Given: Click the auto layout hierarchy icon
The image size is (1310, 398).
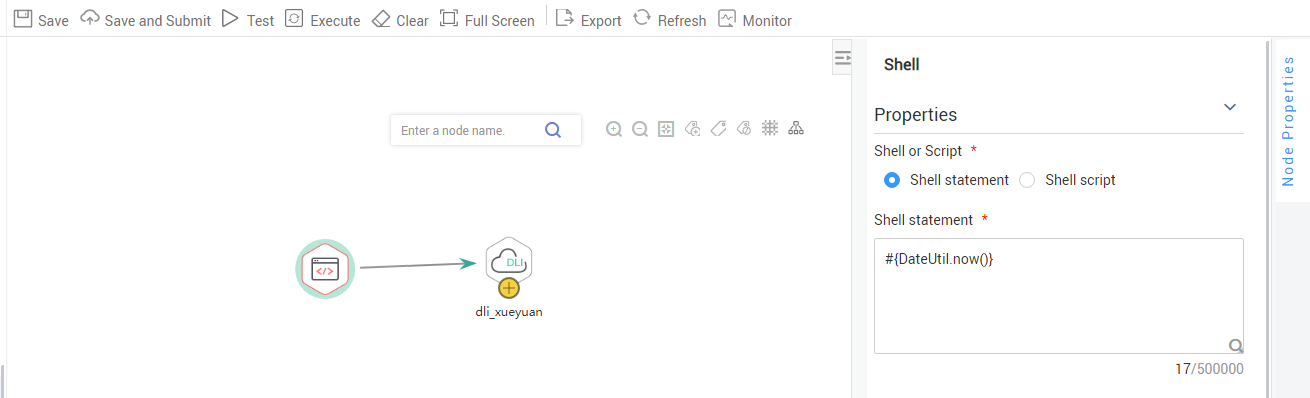Looking at the screenshot, I should click(x=796, y=129).
